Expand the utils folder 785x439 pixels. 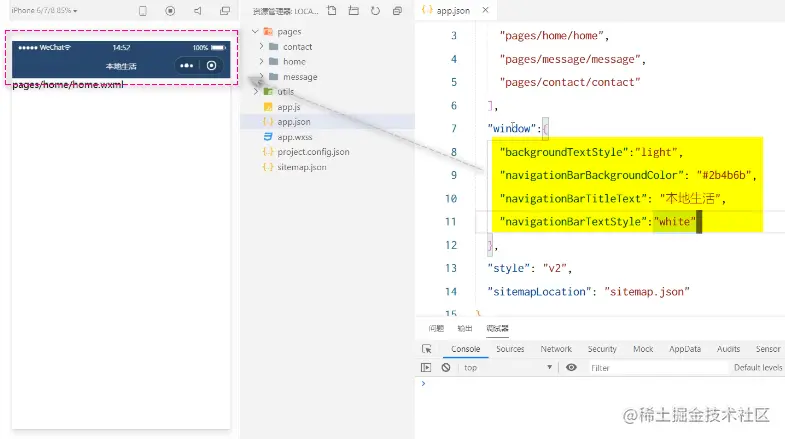pyautogui.click(x=256, y=92)
